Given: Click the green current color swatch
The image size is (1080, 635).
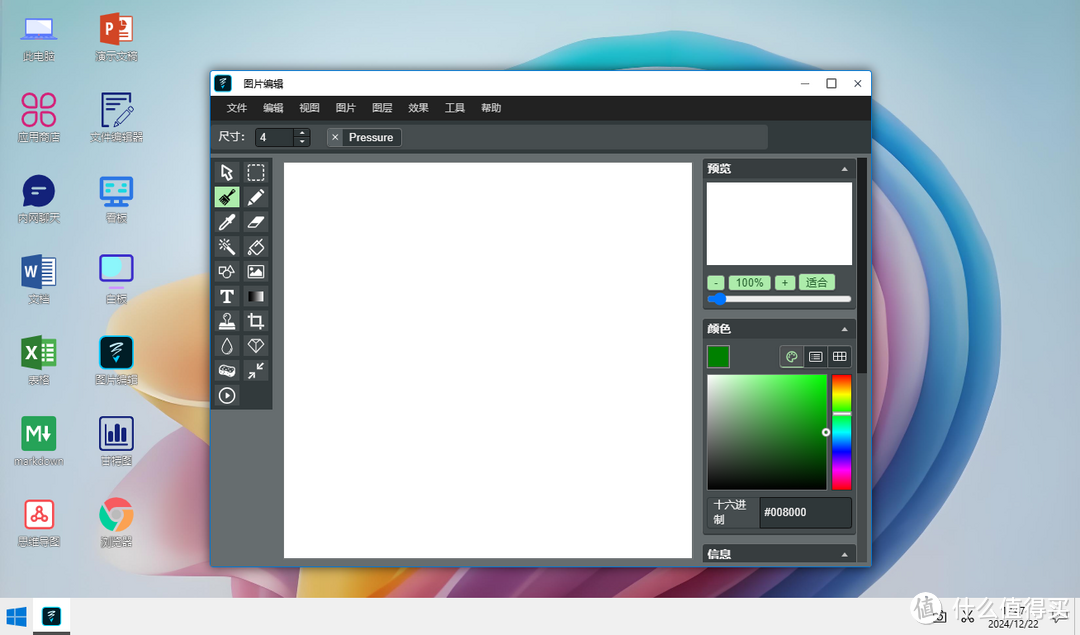Looking at the screenshot, I should tap(718, 356).
